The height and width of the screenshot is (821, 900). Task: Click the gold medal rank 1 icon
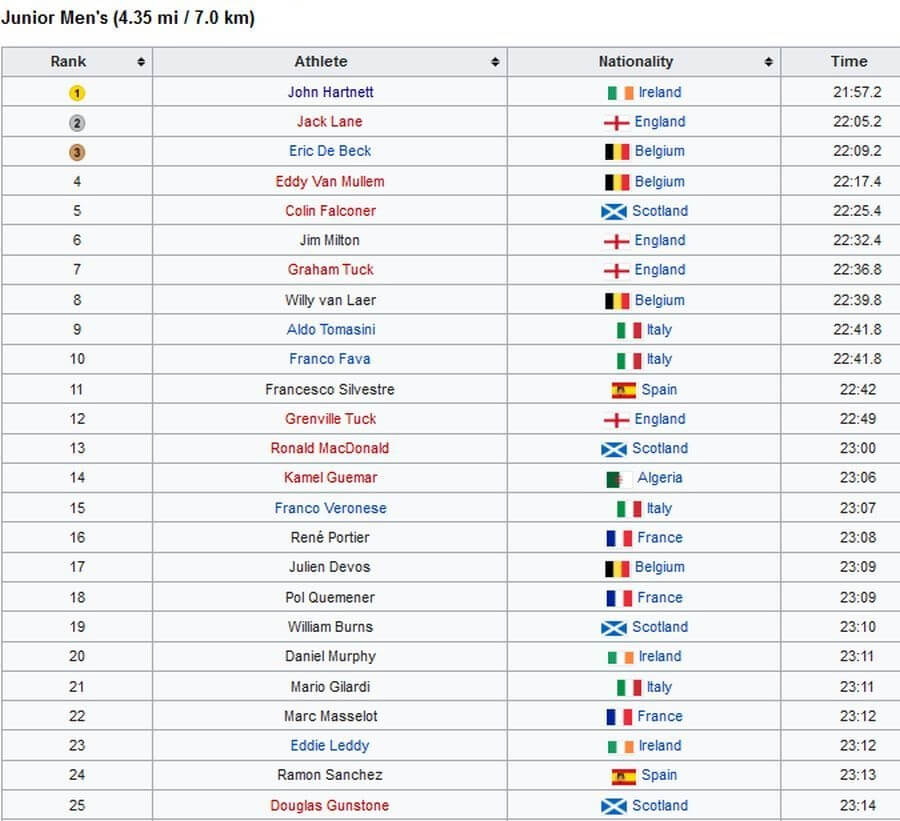tap(77, 92)
